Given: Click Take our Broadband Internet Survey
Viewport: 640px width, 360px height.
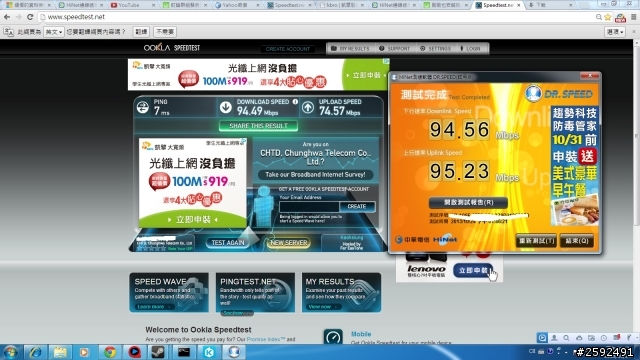Looking at the screenshot, I should point(315,175).
